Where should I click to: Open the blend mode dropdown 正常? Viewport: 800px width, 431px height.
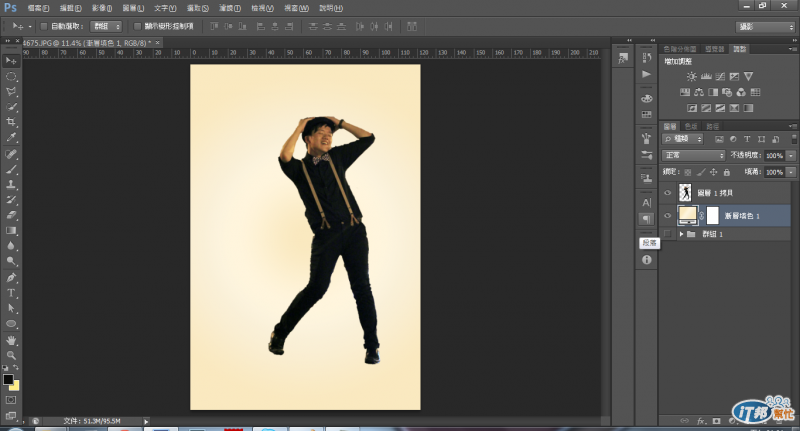tap(694, 156)
